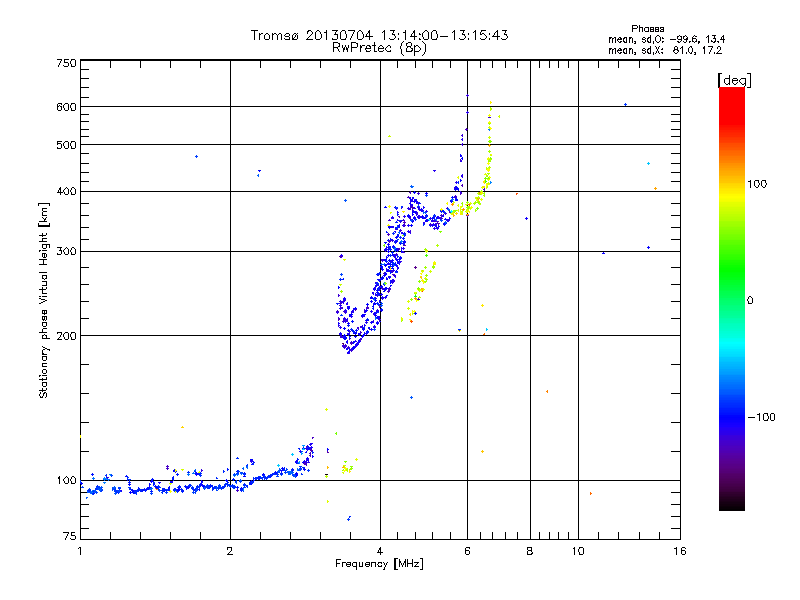Click the x-axis tick label '1'
The height and width of the screenshot is (600, 800).
pos(80,551)
